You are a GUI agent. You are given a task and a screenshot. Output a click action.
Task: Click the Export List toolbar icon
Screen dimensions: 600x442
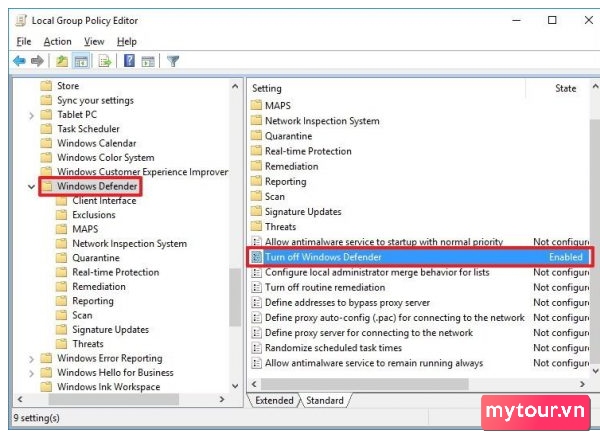coord(105,61)
